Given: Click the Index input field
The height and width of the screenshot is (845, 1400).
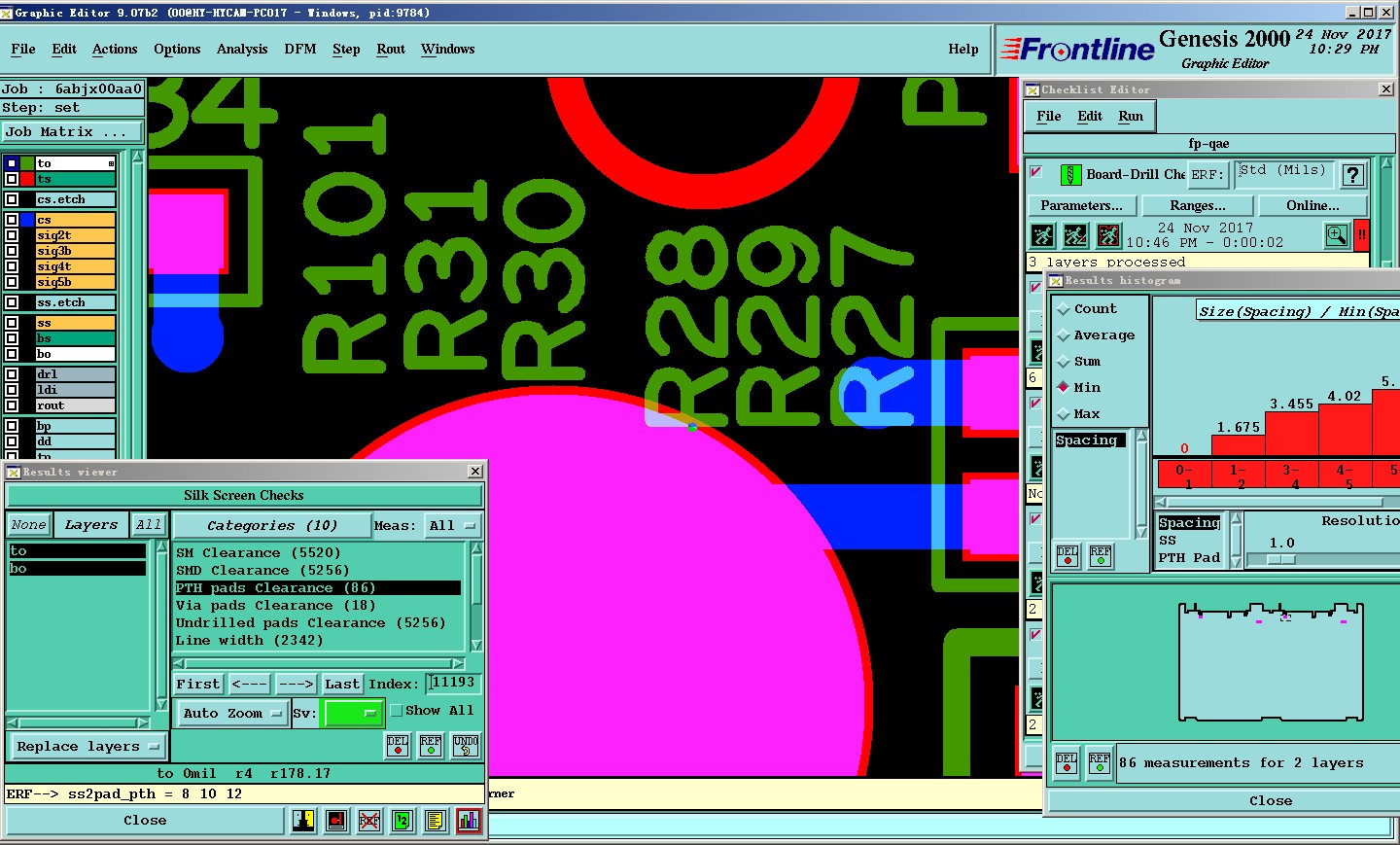Looking at the screenshot, I should (452, 684).
